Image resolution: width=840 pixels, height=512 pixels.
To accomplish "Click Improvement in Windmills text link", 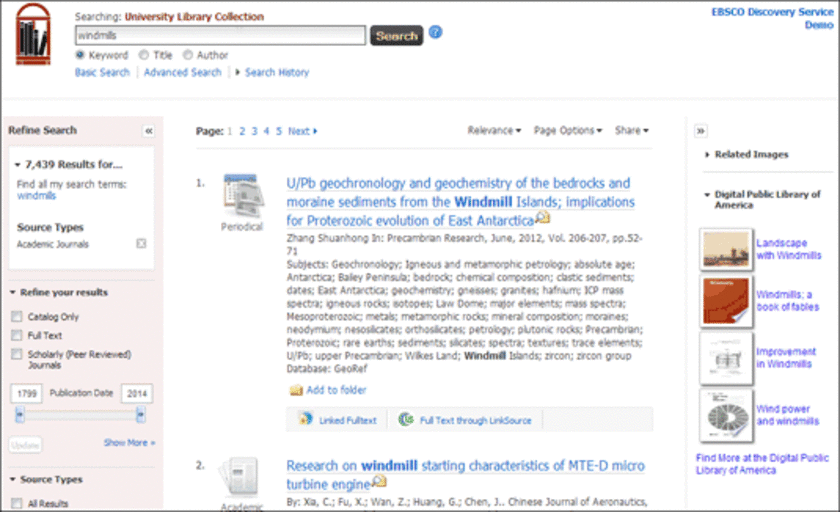I will coord(786,358).
